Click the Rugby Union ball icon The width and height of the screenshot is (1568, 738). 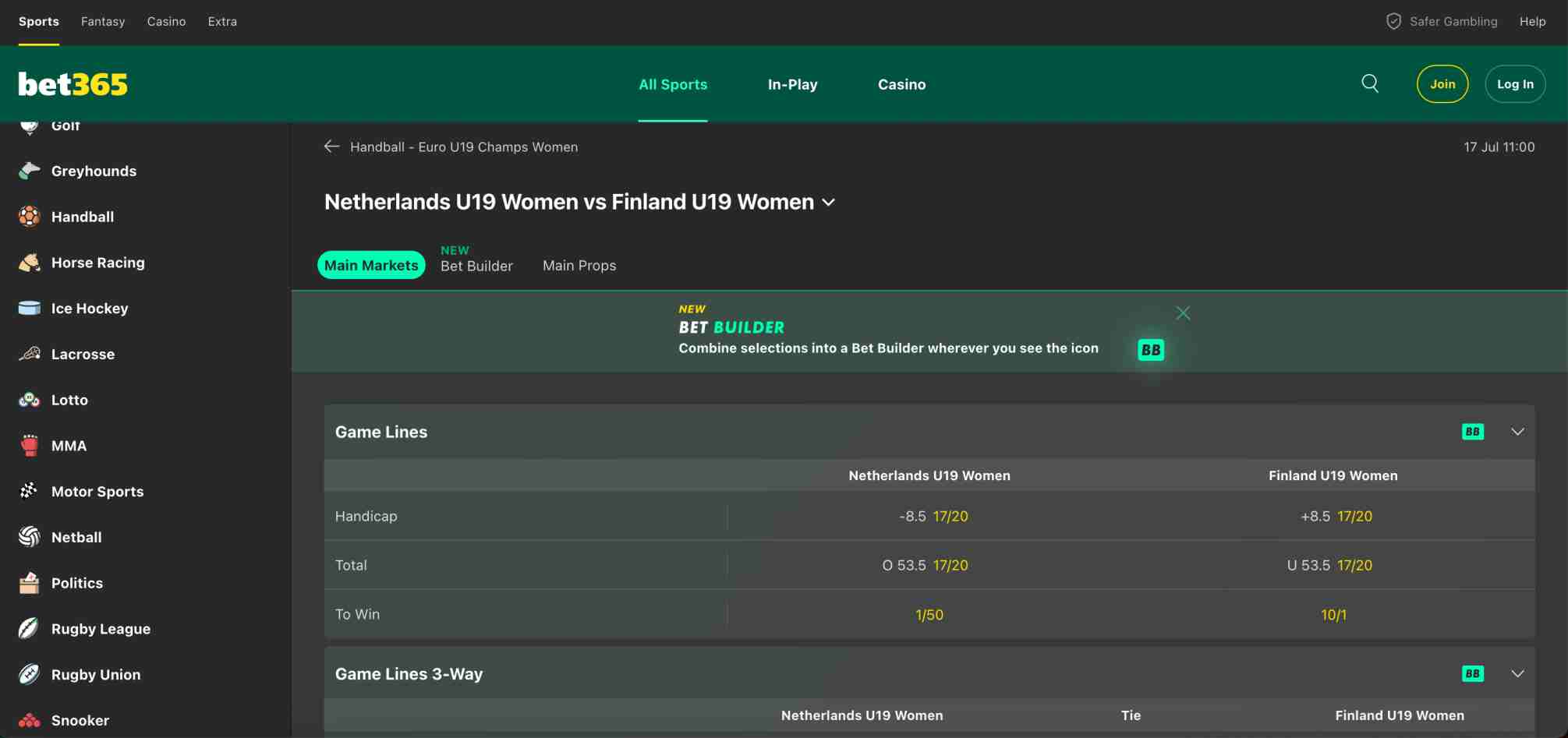(30, 675)
